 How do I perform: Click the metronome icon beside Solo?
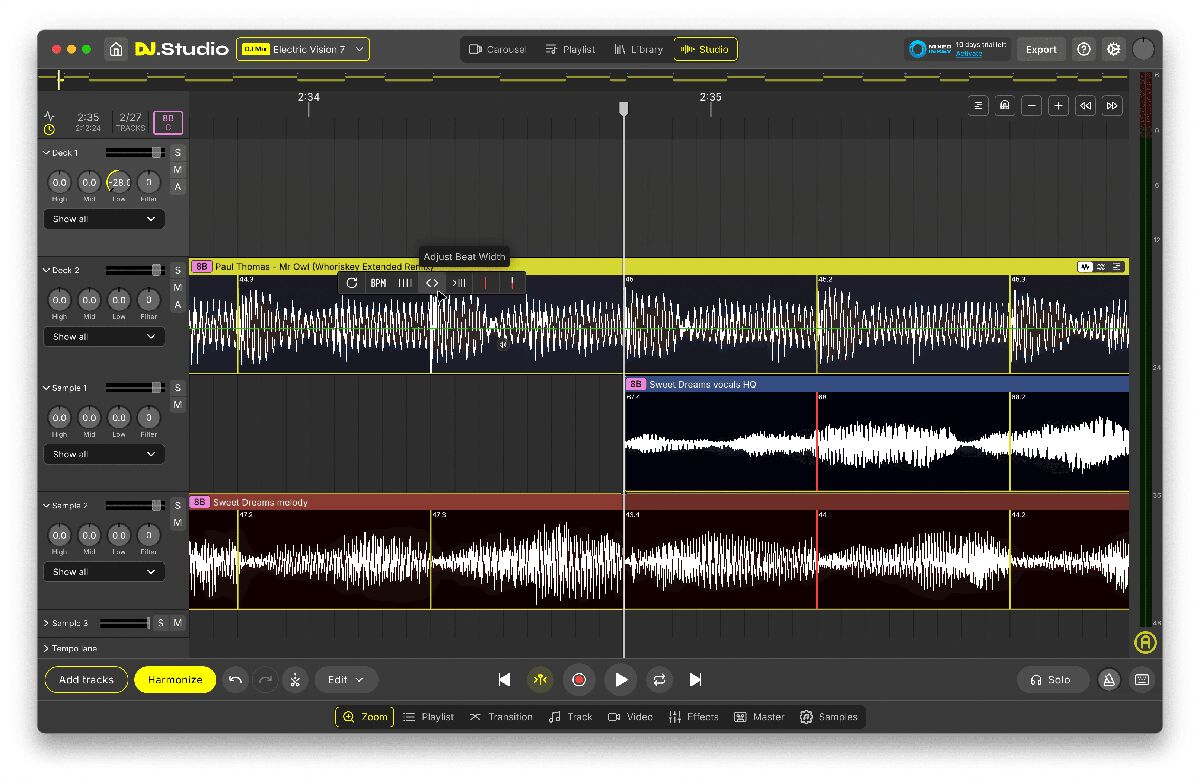coord(1109,680)
